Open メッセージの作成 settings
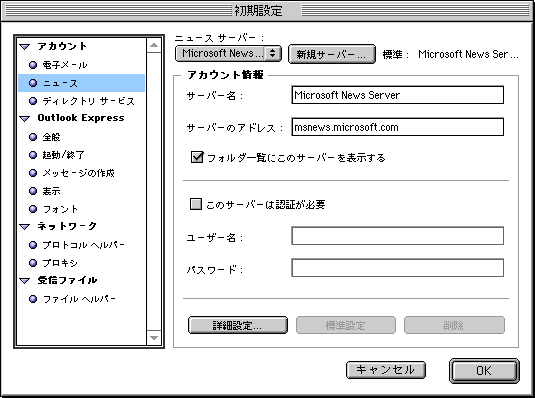The image size is (535, 398). pos(78,173)
